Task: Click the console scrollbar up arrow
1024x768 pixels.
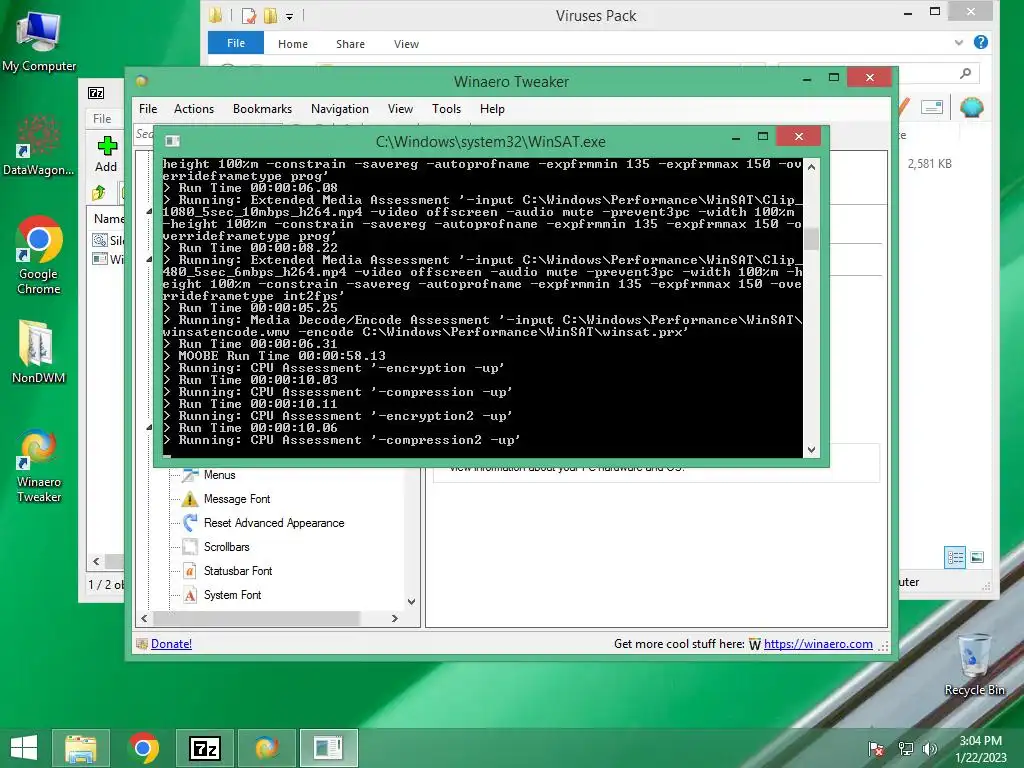Action: coord(811,167)
